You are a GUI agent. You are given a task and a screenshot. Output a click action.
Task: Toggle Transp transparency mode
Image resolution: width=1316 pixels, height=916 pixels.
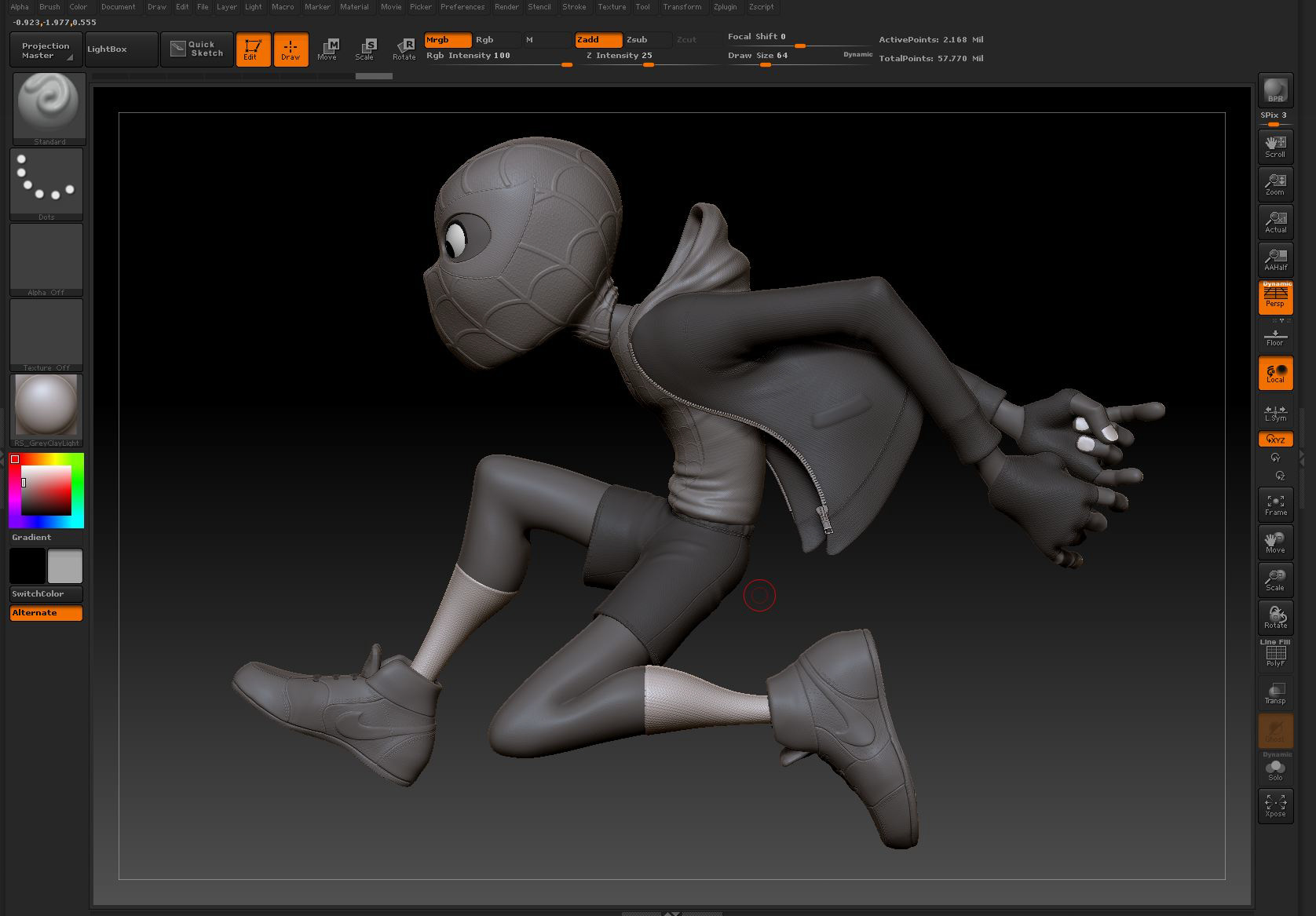tap(1275, 693)
